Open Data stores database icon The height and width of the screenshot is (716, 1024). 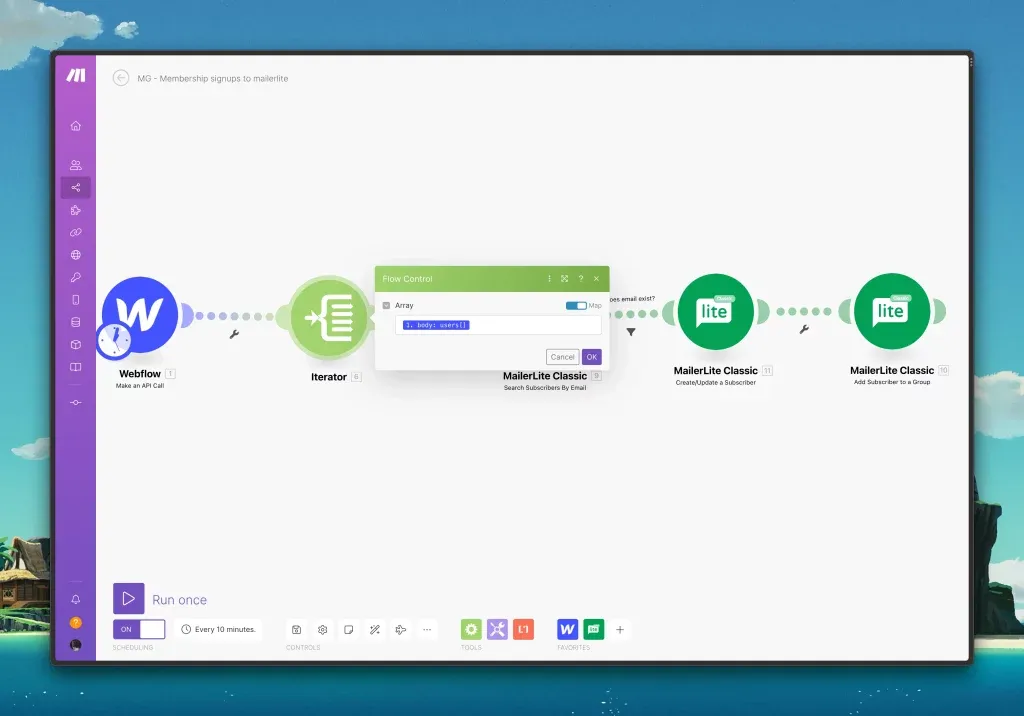(x=76, y=322)
